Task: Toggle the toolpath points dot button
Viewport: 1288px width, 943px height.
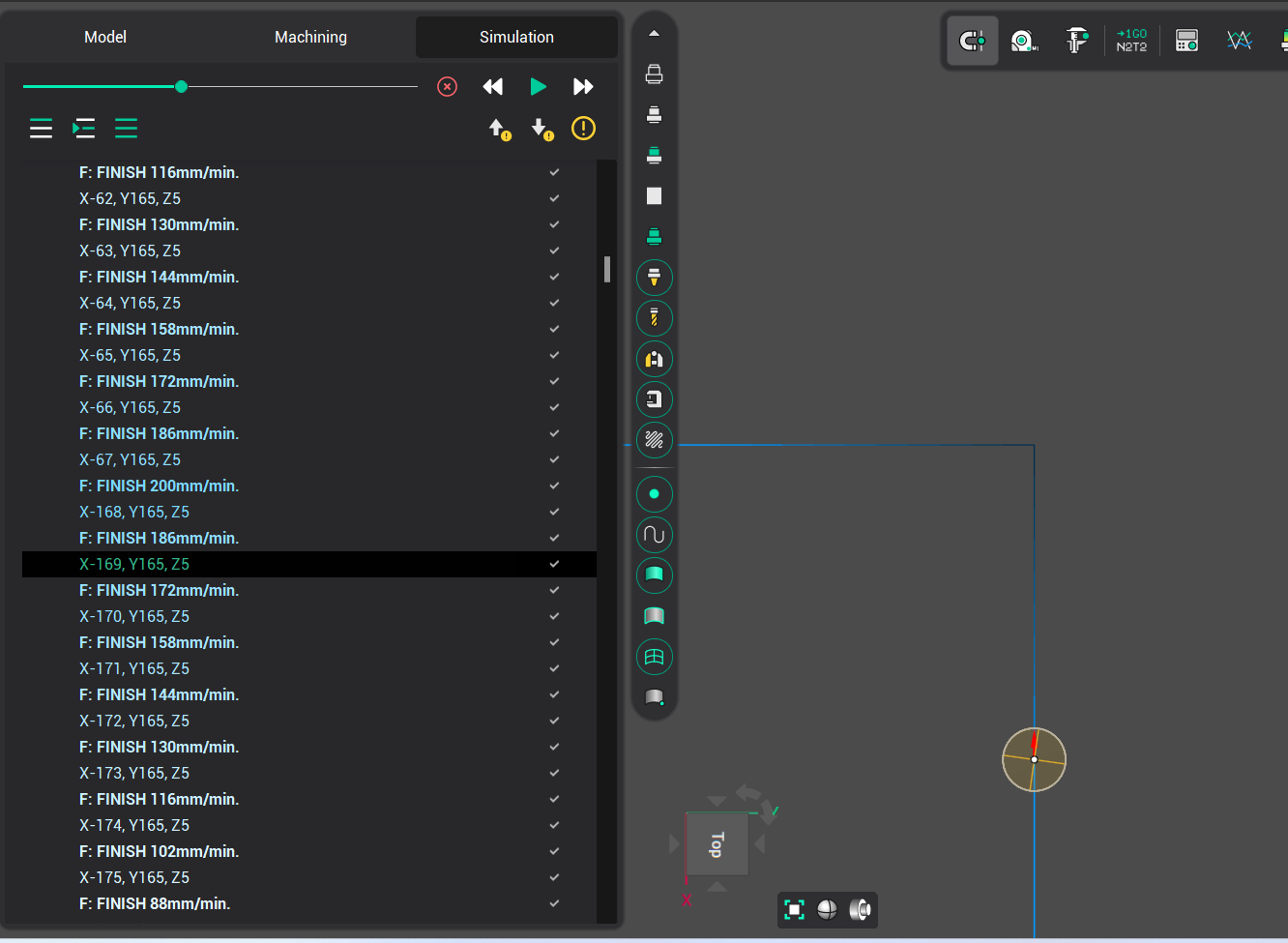Action: (x=655, y=494)
